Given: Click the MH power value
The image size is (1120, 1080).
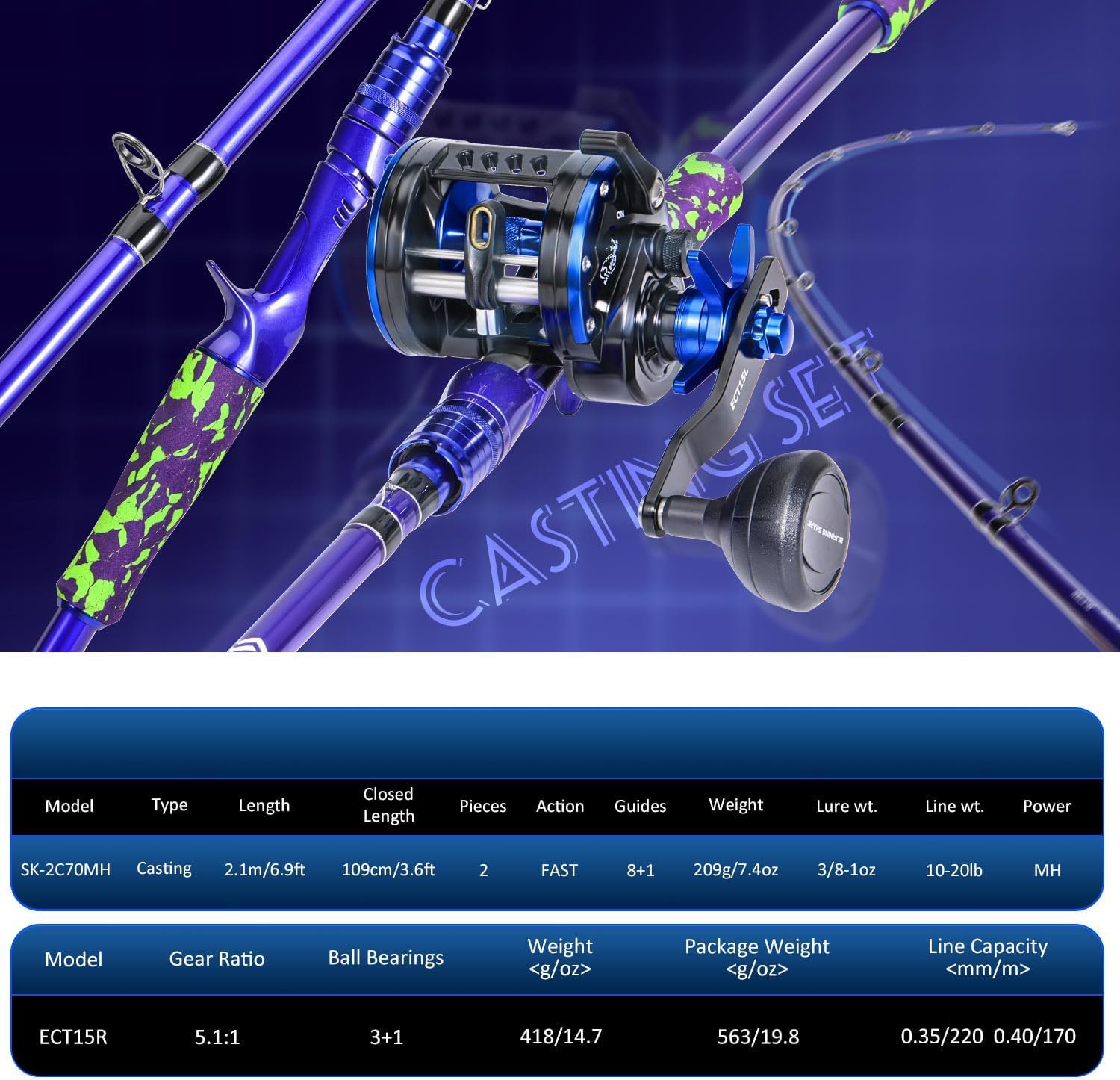Looking at the screenshot, I should pyautogui.click(x=1047, y=870).
